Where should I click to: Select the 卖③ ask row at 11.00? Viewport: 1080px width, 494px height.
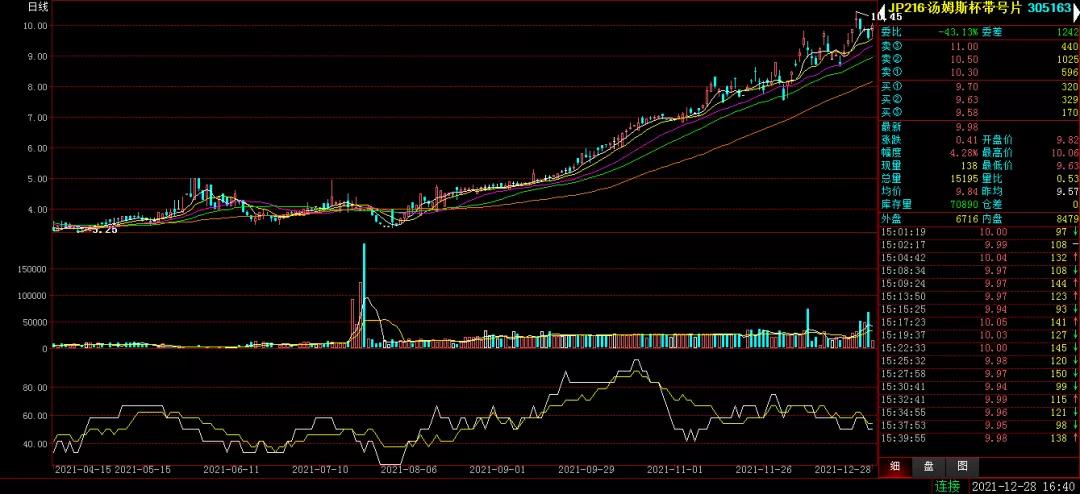tap(978, 46)
